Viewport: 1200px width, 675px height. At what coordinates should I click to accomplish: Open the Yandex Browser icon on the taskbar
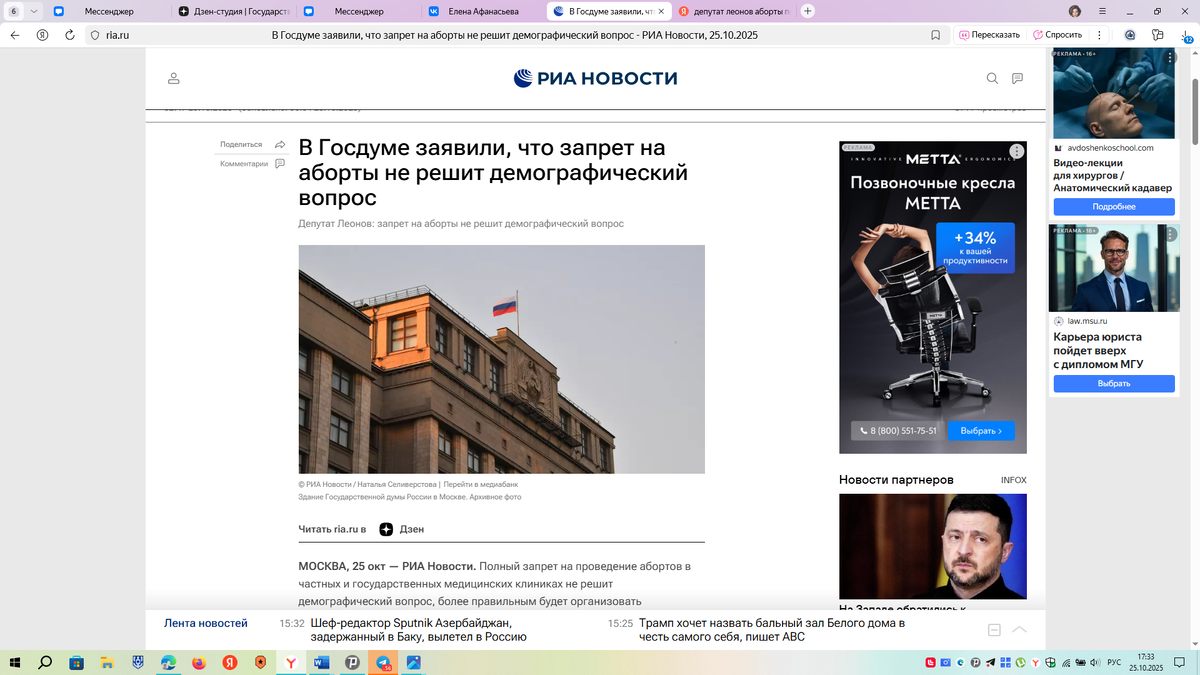[x=289, y=662]
